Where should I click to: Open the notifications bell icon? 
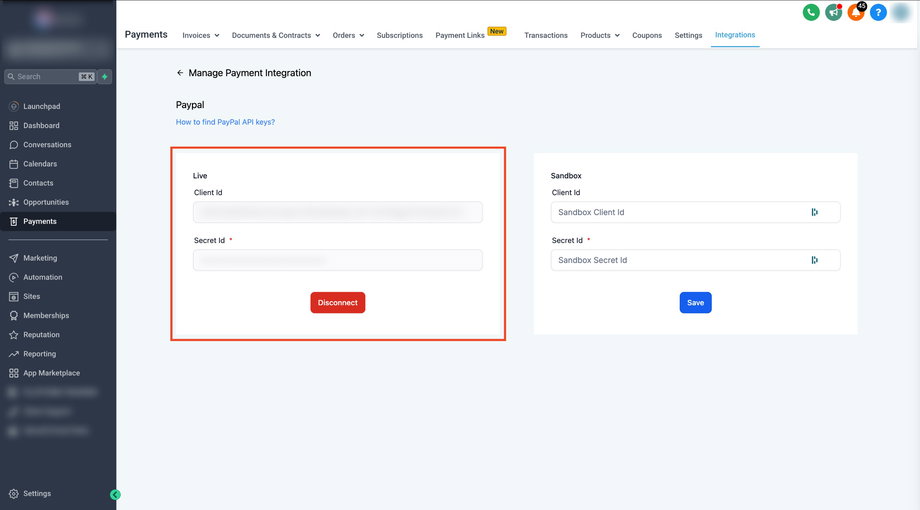tap(856, 12)
